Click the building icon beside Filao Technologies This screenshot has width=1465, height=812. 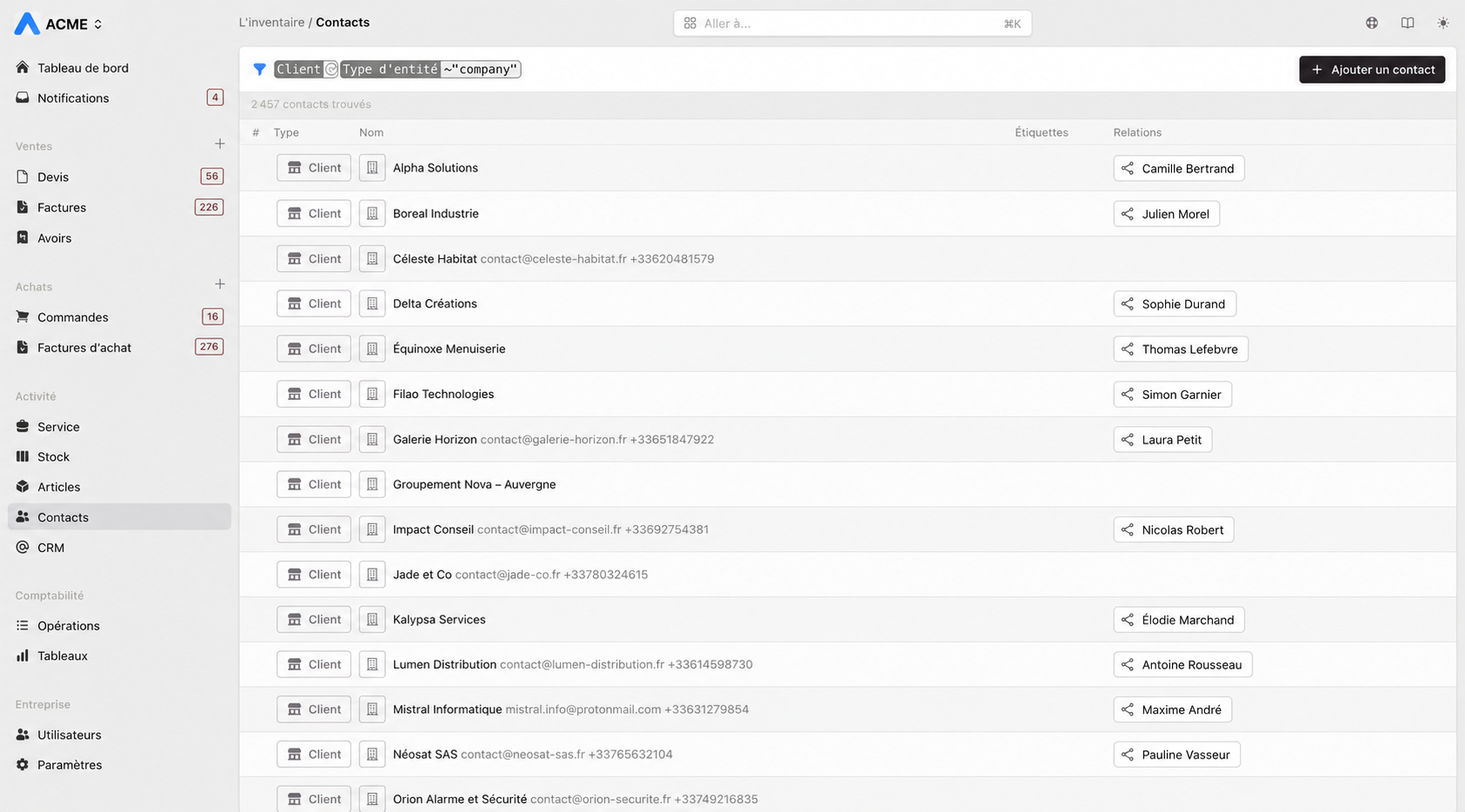point(372,394)
